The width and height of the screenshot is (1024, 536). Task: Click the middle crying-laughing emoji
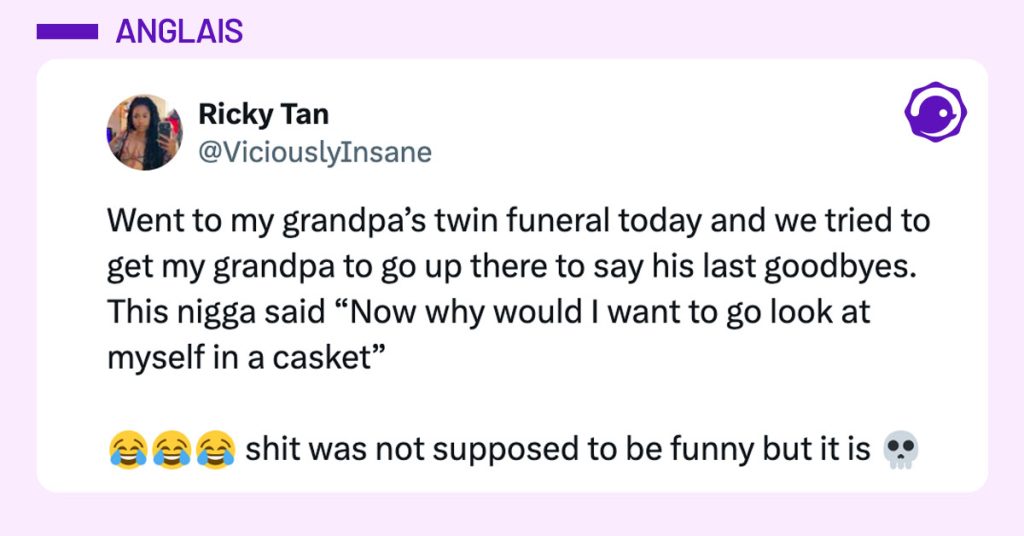pos(172,450)
